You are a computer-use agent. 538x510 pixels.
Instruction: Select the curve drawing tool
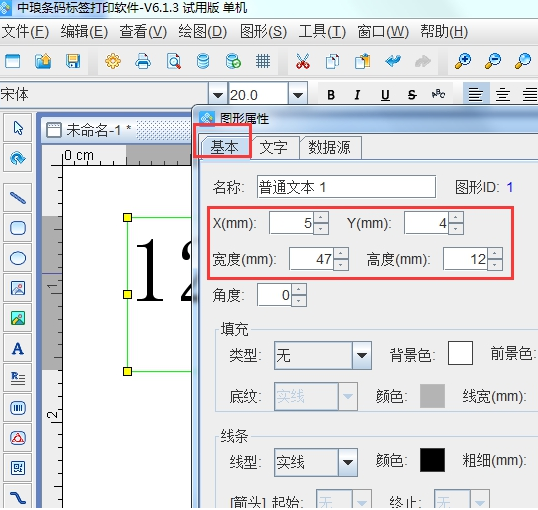point(18,497)
